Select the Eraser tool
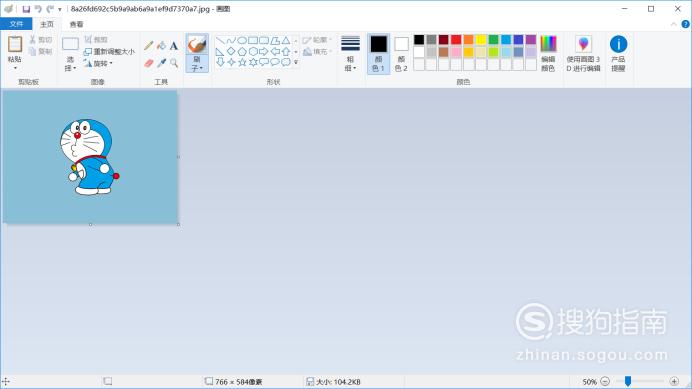 pyautogui.click(x=149, y=64)
